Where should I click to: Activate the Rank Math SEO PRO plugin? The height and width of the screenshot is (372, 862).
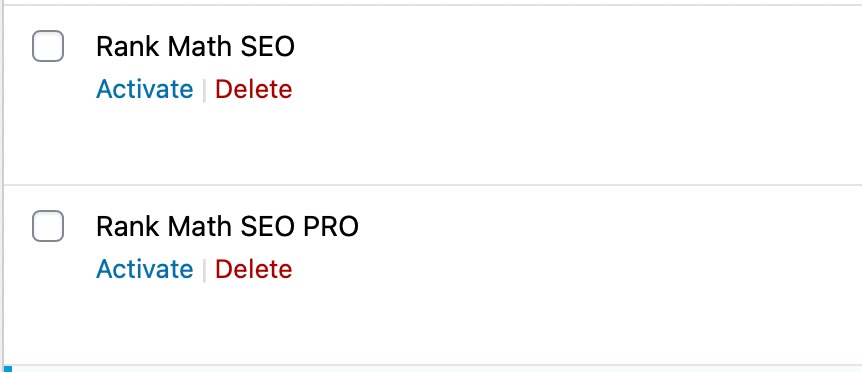(145, 269)
